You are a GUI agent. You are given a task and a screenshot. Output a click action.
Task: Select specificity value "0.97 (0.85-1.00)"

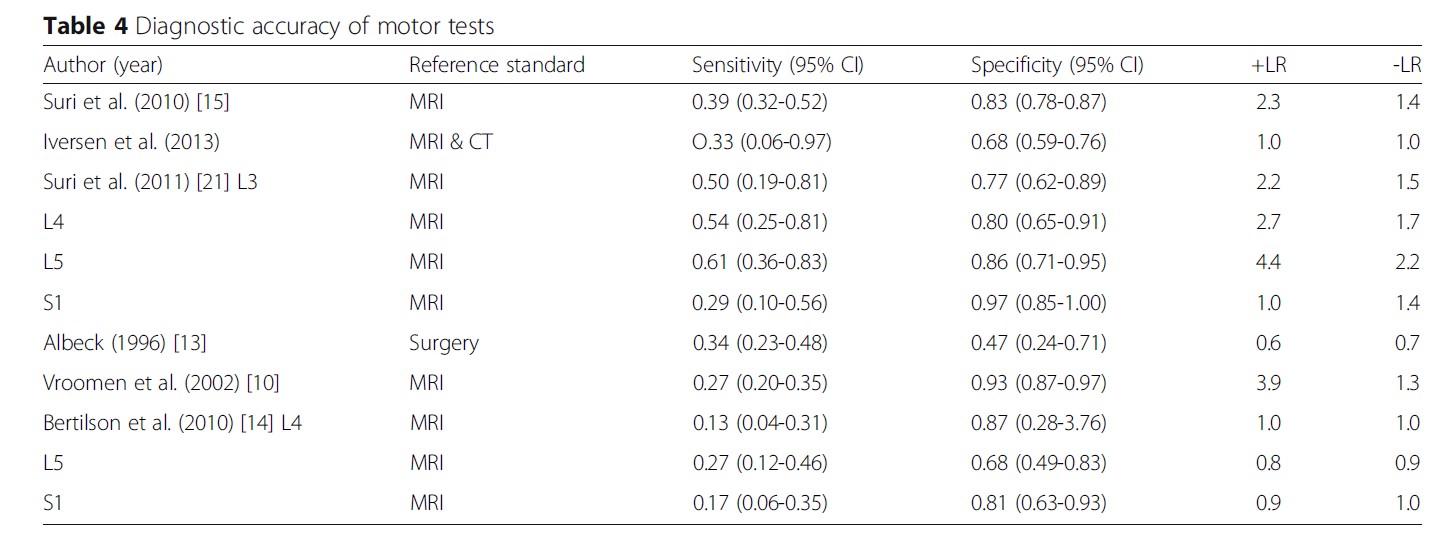(1039, 303)
